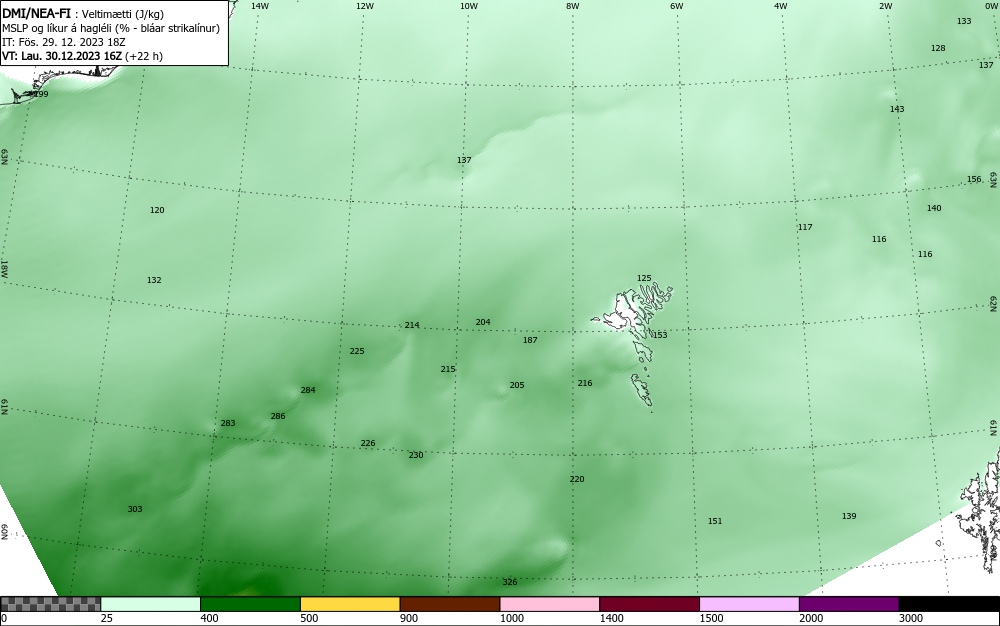Click the value '133' on the map
The height and width of the screenshot is (626, 1000).
point(964,21)
